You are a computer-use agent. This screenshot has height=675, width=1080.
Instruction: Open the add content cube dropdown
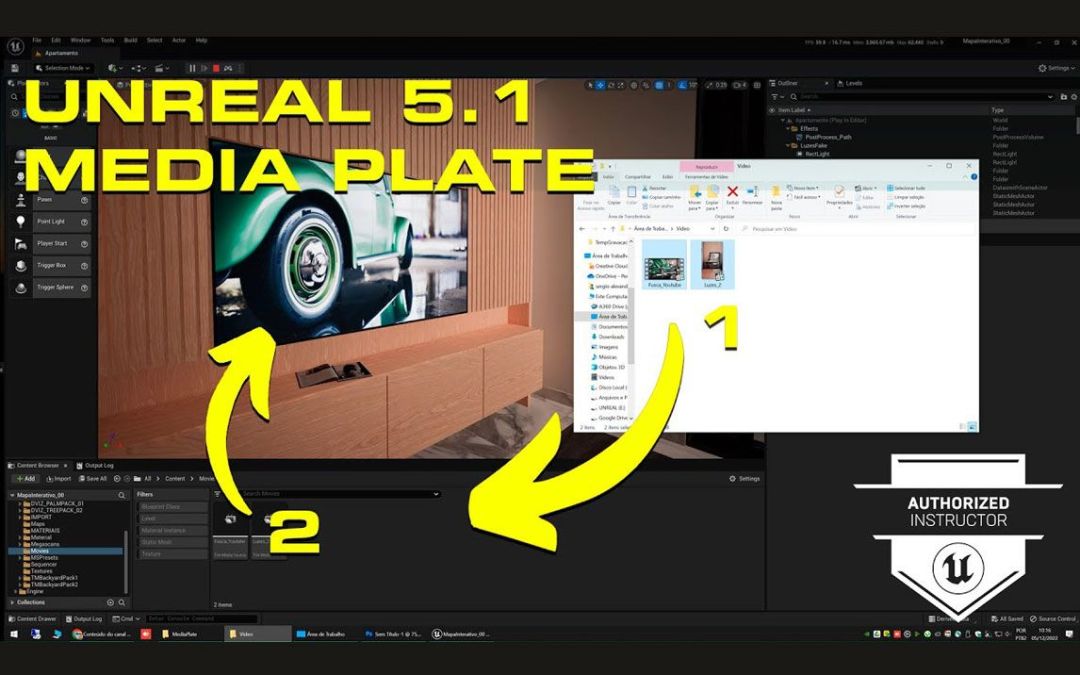click(115, 68)
